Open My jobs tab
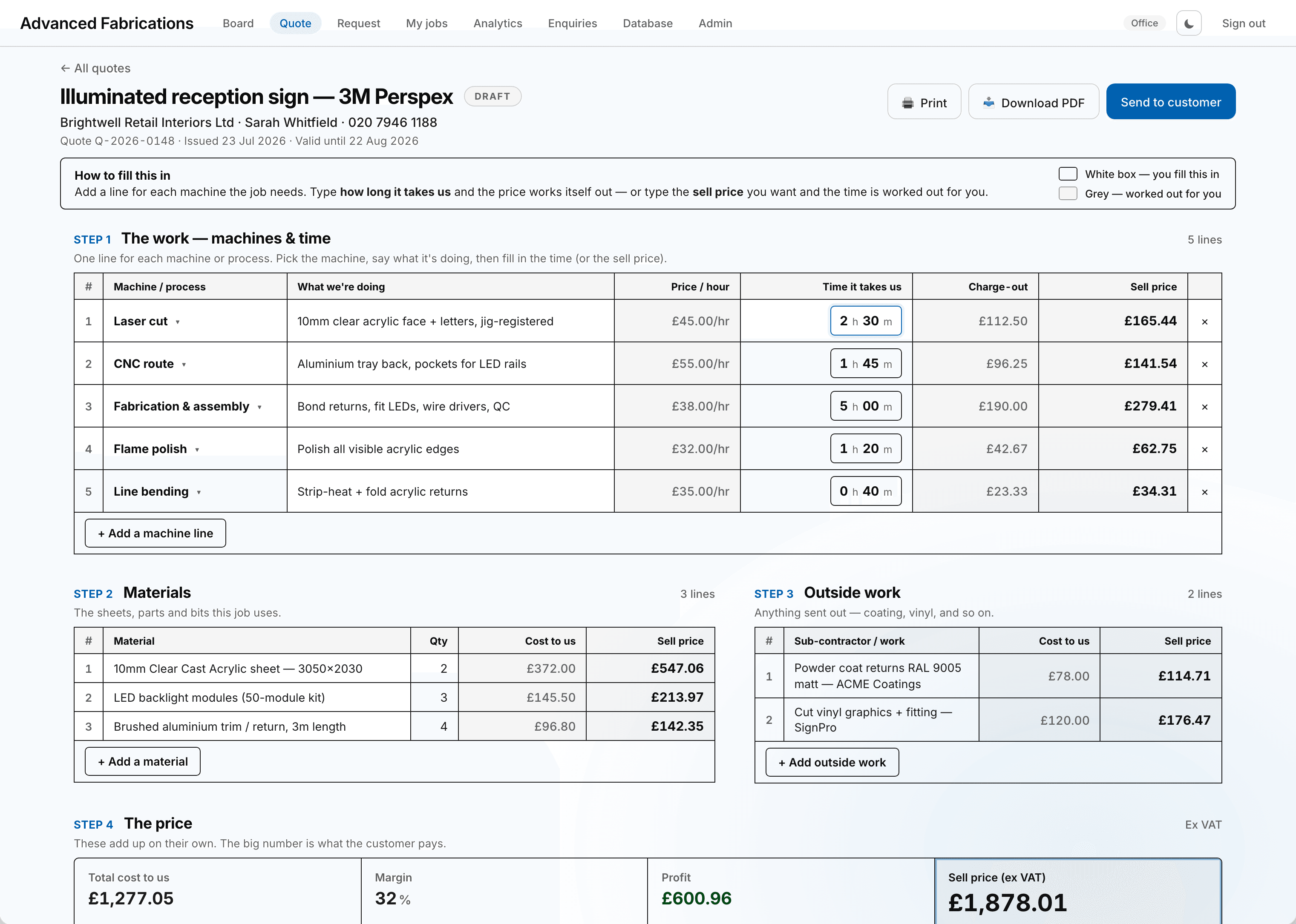The image size is (1296, 924). [426, 23]
